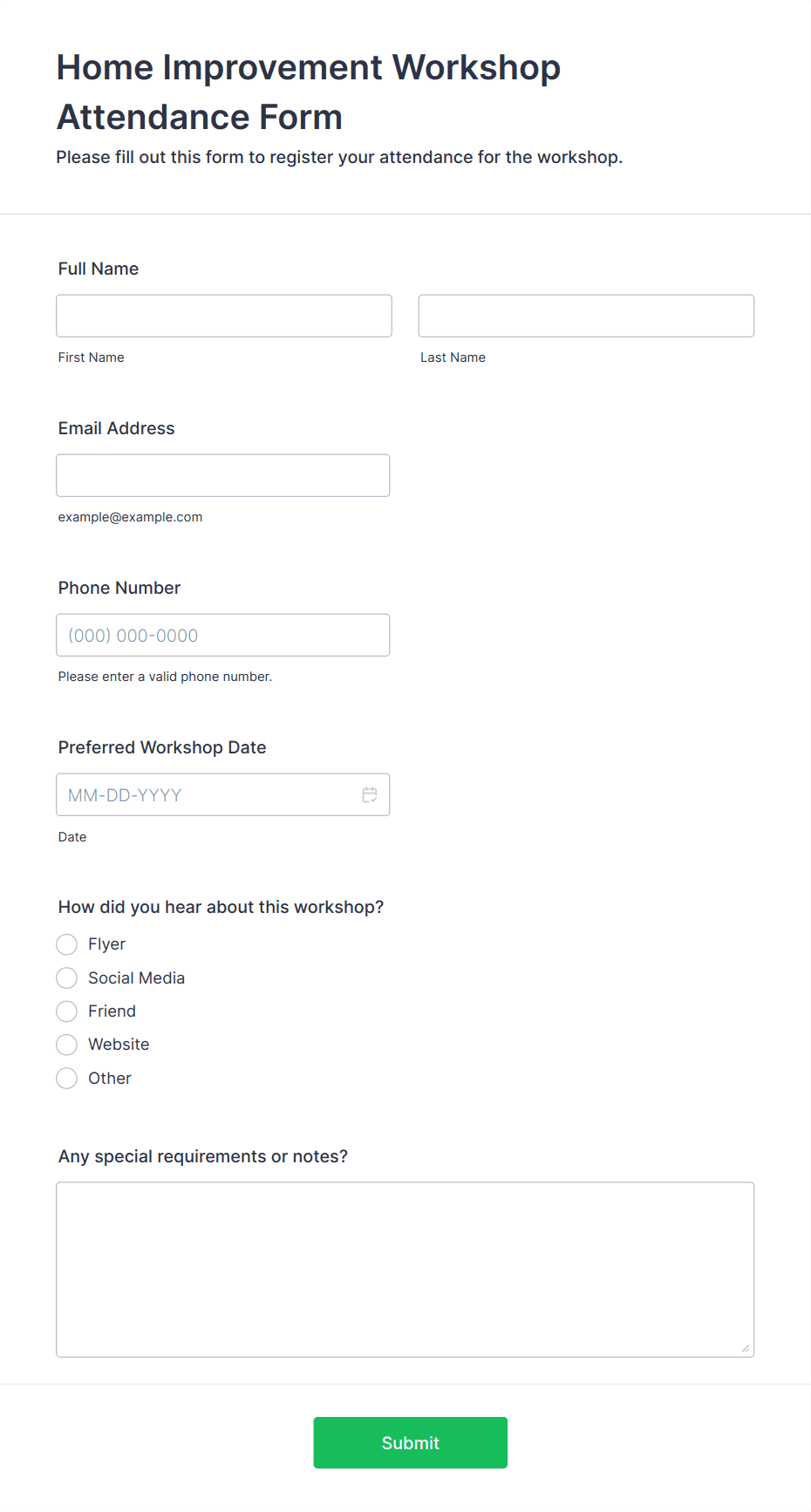Focus the Last Name input field

(586, 316)
